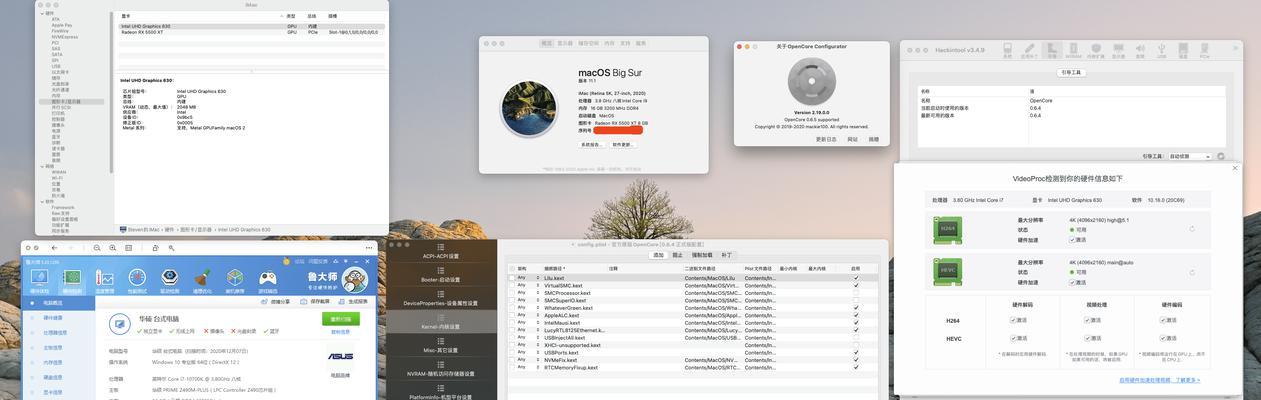Screen dimensions: 1261x400
Task: Click green 重新扫描 button in 鲁大师
Action: click(x=340, y=319)
